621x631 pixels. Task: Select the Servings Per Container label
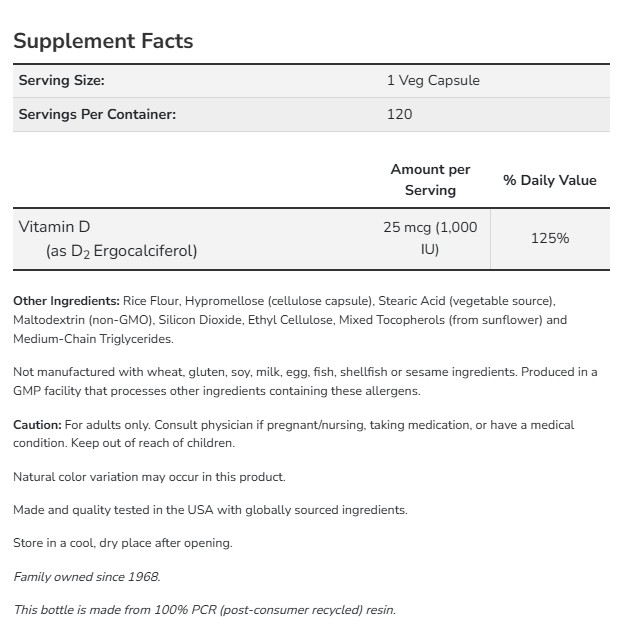(x=97, y=114)
